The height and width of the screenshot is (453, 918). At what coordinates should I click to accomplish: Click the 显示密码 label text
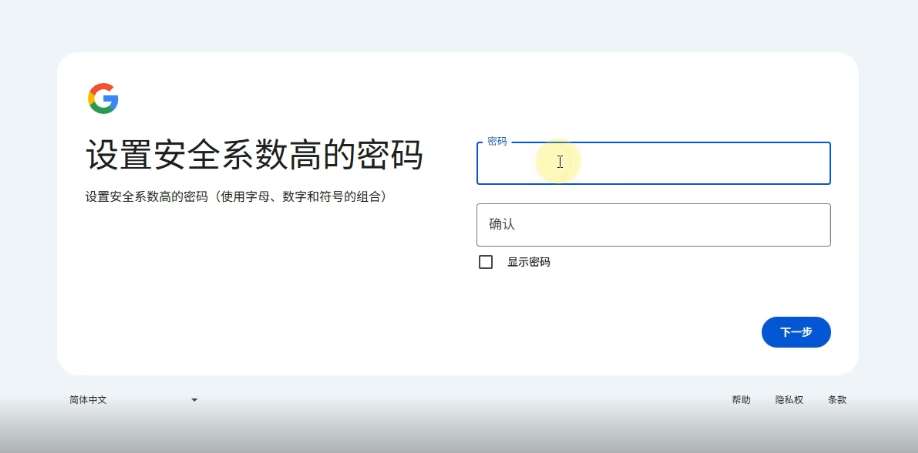528,262
